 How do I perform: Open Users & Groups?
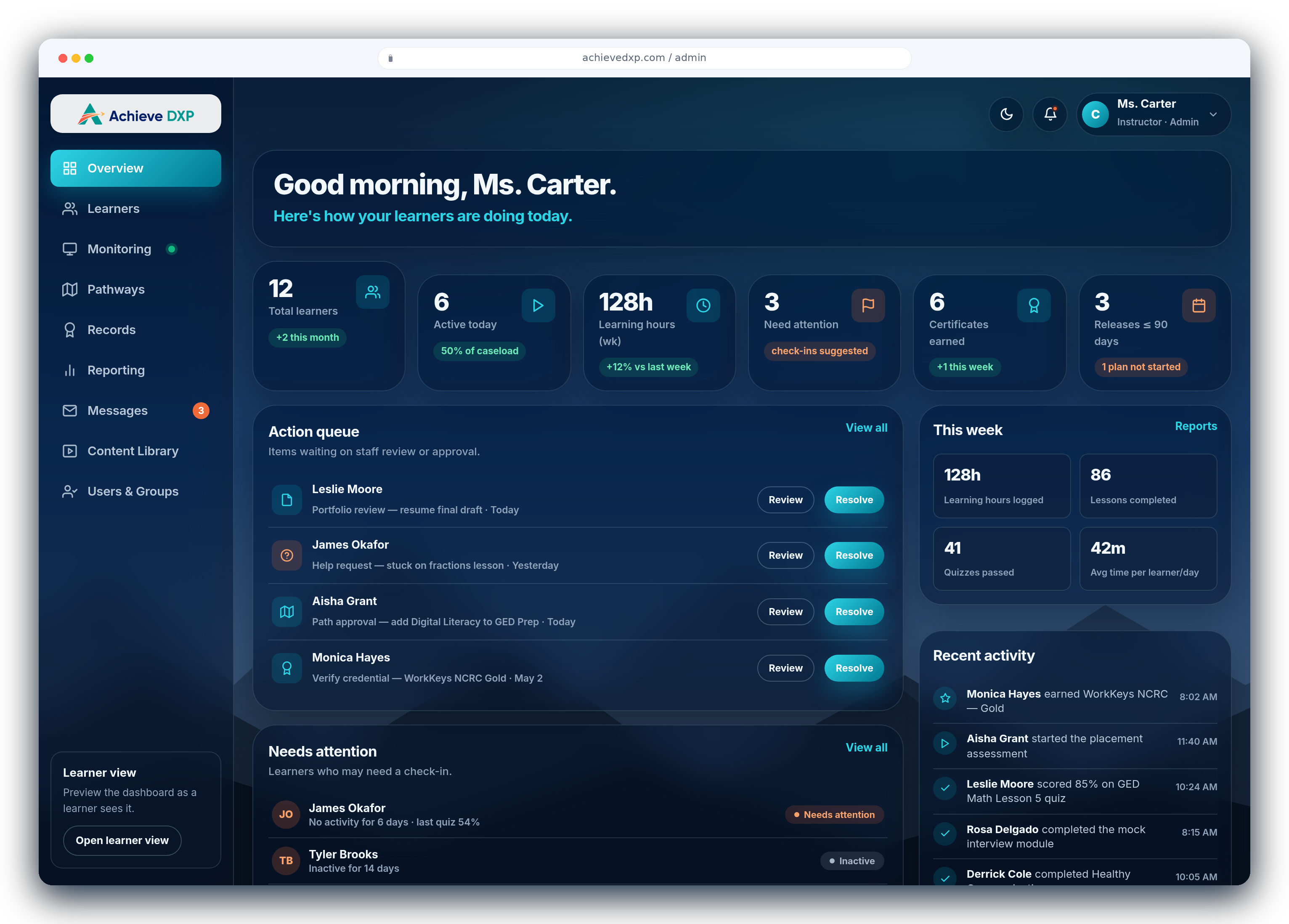point(136,491)
